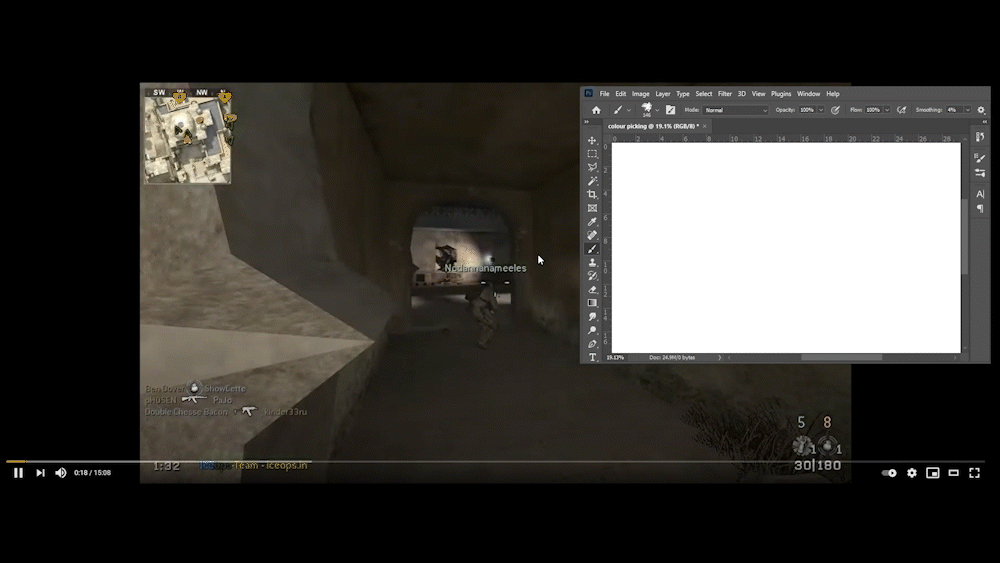Select the Horizontal Type tool
Image resolution: width=1000 pixels, height=563 pixels.
[592, 357]
